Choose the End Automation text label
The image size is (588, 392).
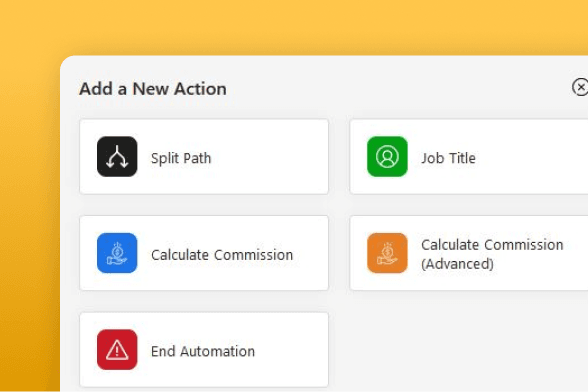click(x=203, y=351)
